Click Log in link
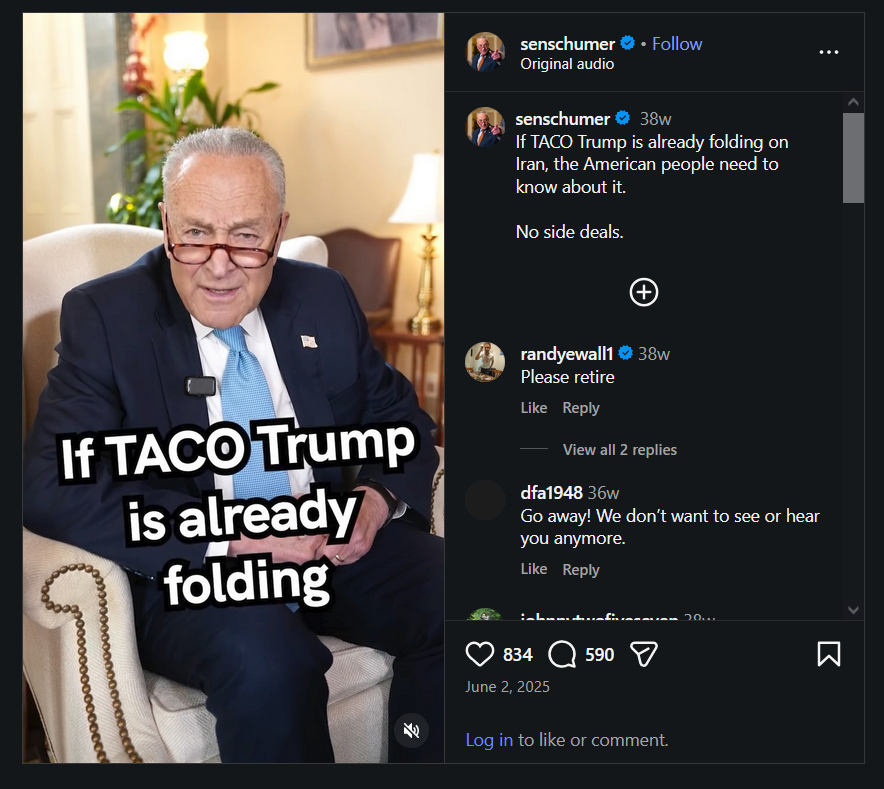This screenshot has width=884, height=789. (x=489, y=740)
